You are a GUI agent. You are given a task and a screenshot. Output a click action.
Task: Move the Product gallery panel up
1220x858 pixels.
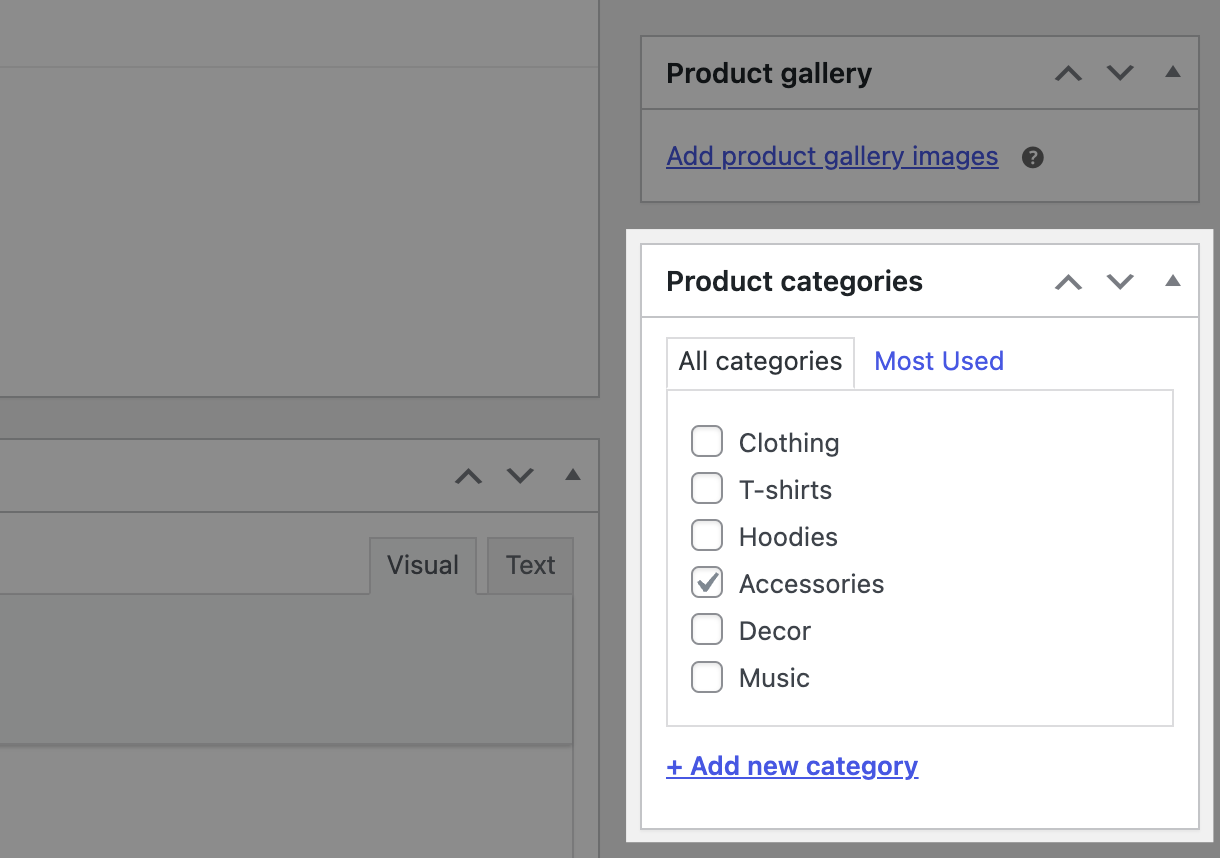pos(1068,73)
